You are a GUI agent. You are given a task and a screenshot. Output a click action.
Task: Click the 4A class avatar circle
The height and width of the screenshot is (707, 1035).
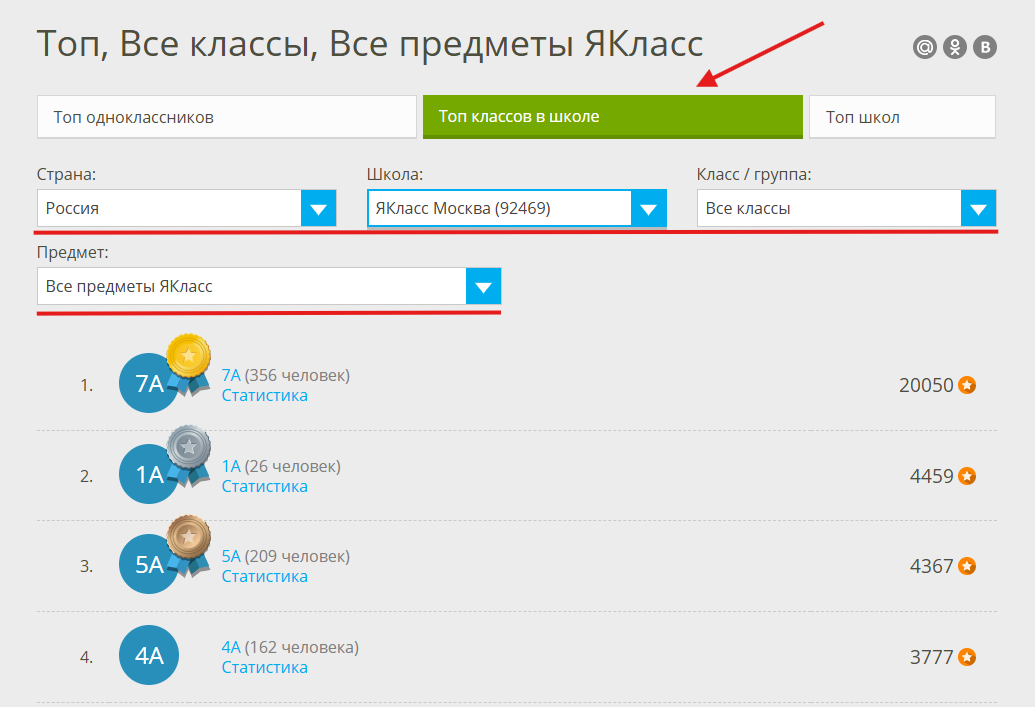coord(149,655)
